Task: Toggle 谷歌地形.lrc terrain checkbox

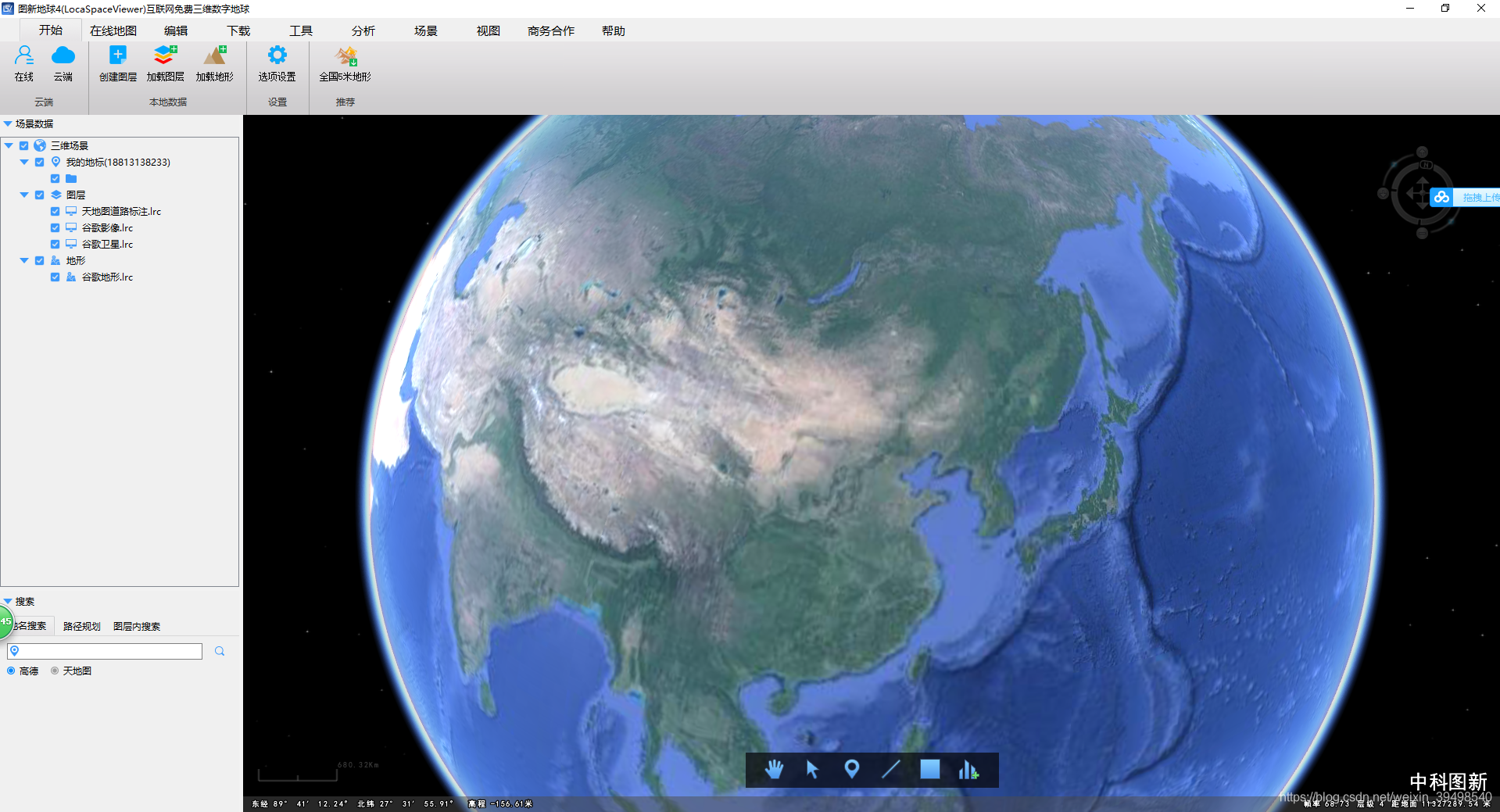Action: (55, 277)
